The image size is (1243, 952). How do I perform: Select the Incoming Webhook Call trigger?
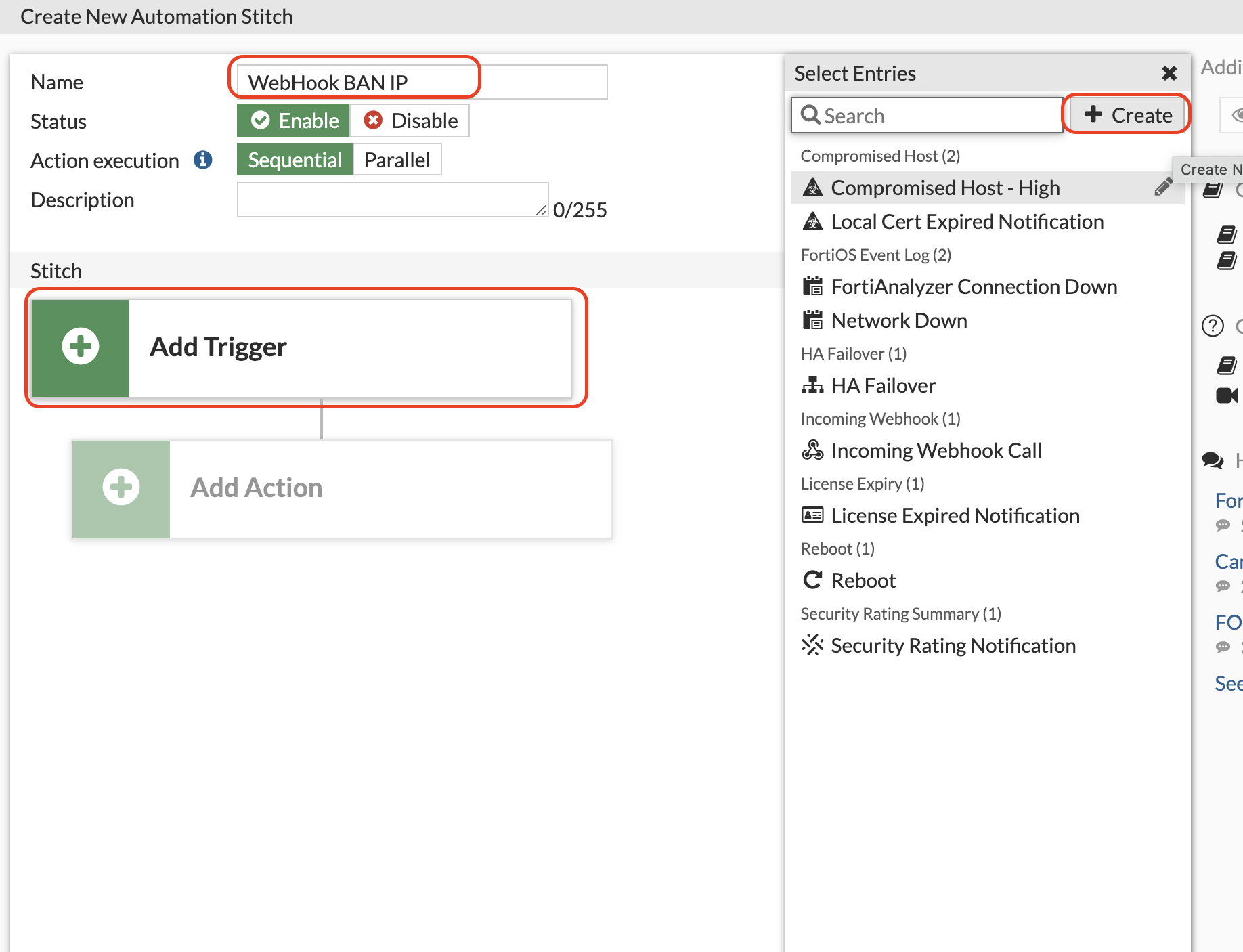(936, 450)
